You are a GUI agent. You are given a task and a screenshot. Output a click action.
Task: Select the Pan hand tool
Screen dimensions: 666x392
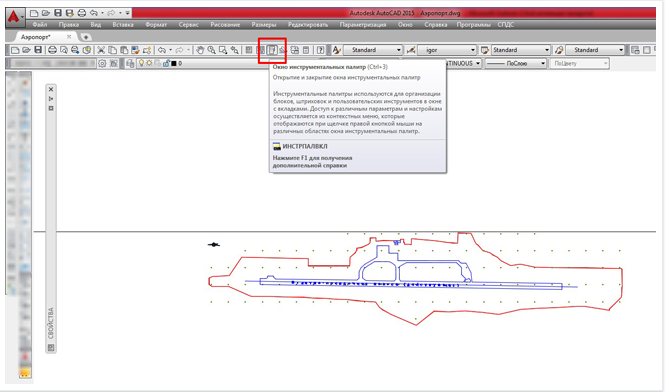(200, 50)
